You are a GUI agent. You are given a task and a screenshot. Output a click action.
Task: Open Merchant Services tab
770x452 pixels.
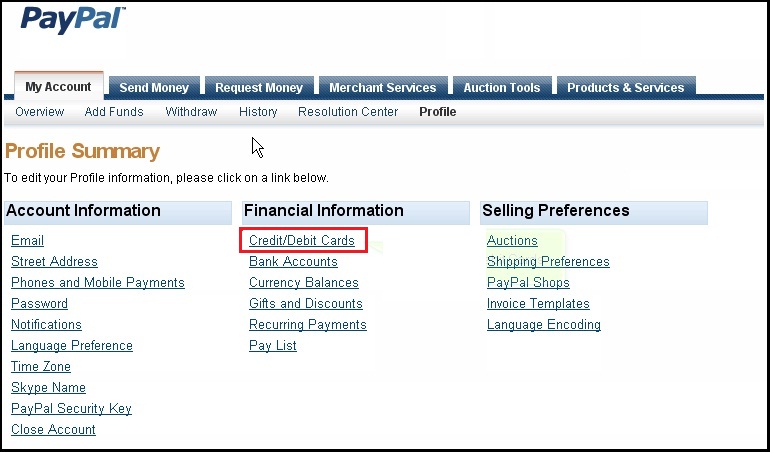pyautogui.click(x=383, y=87)
